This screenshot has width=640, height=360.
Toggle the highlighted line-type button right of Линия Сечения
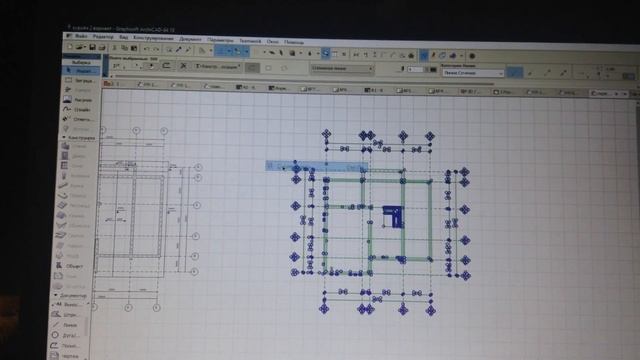(x=514, y=73)
